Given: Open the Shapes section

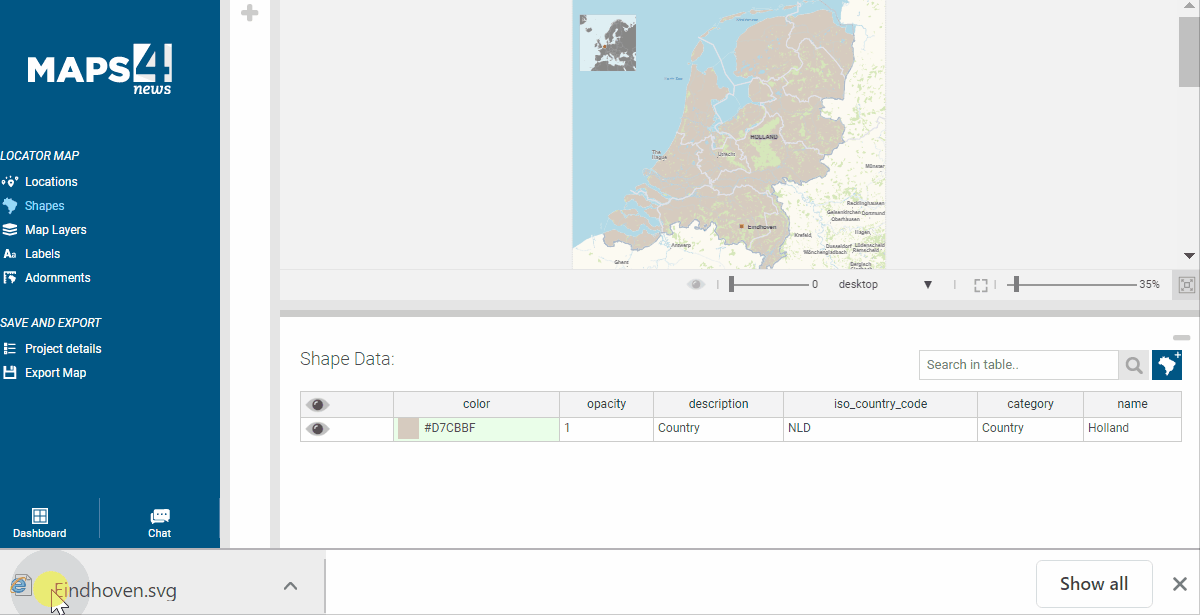Looking at the screenshot, I should tap(45, 206).
